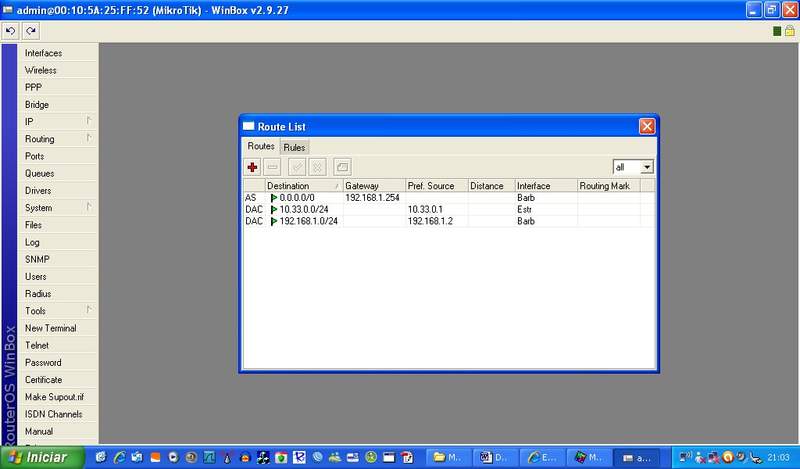Screen dimensions: 800x469
Task: Click the Redo arrow in WinBox toolbar
Action: 31,32
